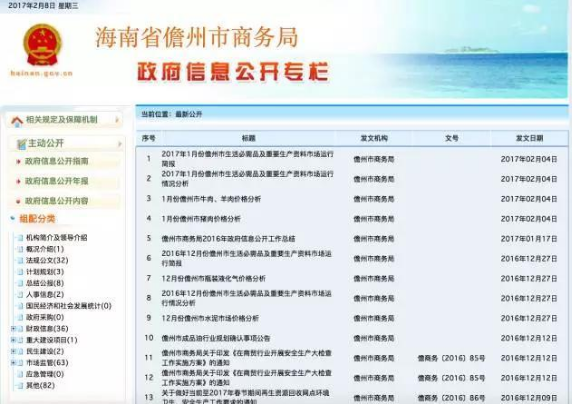The width and height of the screenshot is (572, 404).
Task: Click the page icon beside 人事信息(2)
Action: [20, 295]
